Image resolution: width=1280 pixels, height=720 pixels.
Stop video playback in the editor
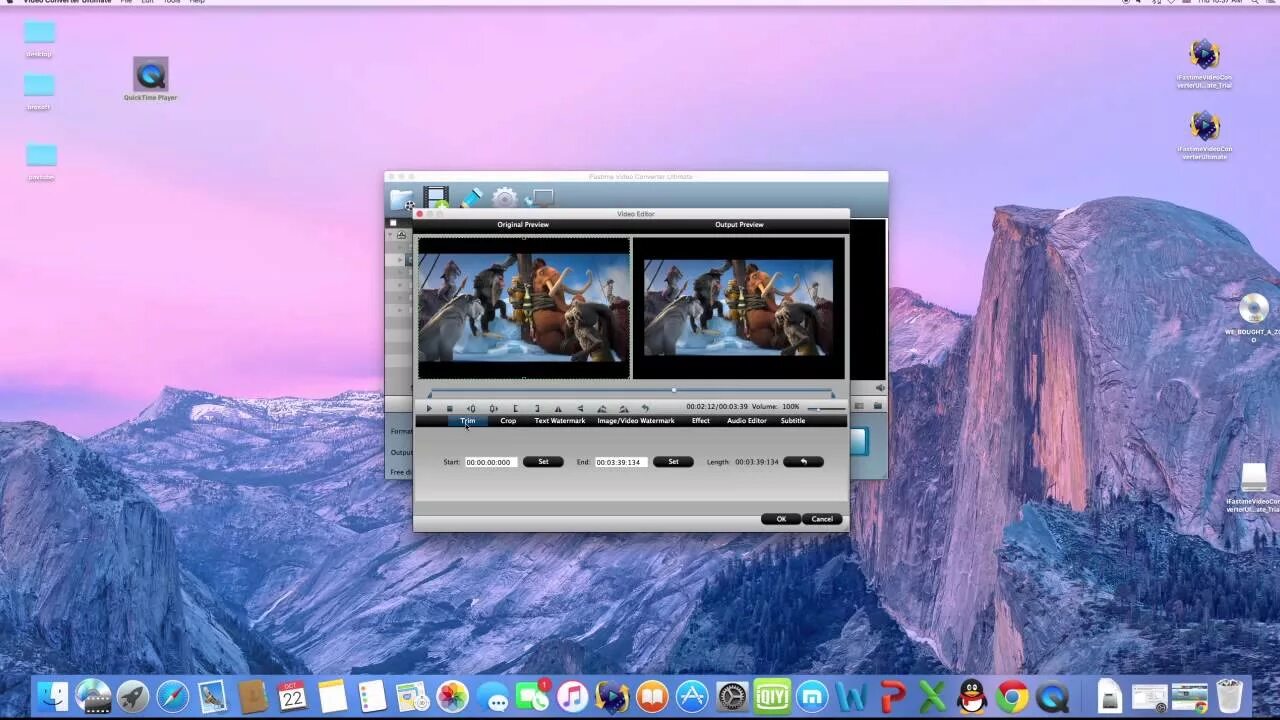tap(450, 408)
